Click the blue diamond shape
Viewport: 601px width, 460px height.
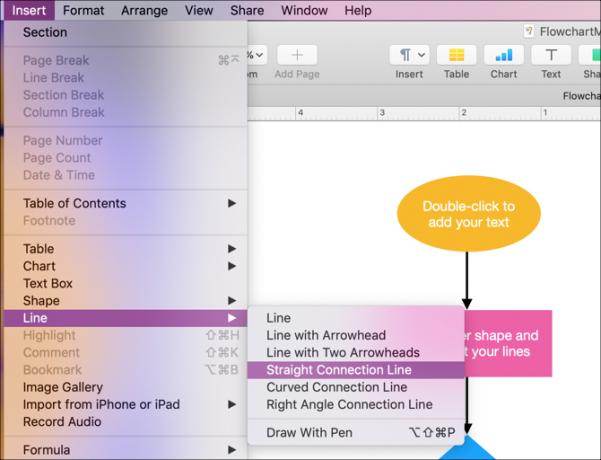click(467, 447)
